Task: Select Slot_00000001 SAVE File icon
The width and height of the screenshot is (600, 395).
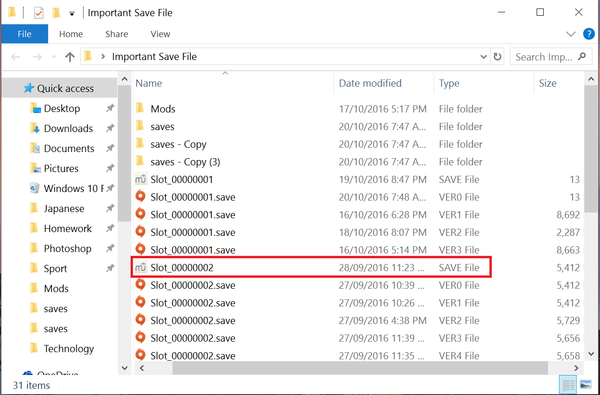Action: click(140, 180)
